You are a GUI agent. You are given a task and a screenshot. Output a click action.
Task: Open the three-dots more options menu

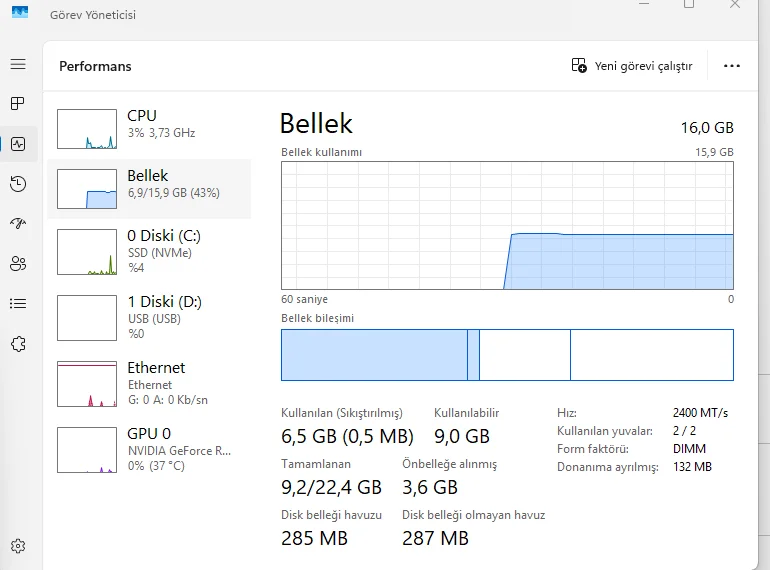pos(732,66)
